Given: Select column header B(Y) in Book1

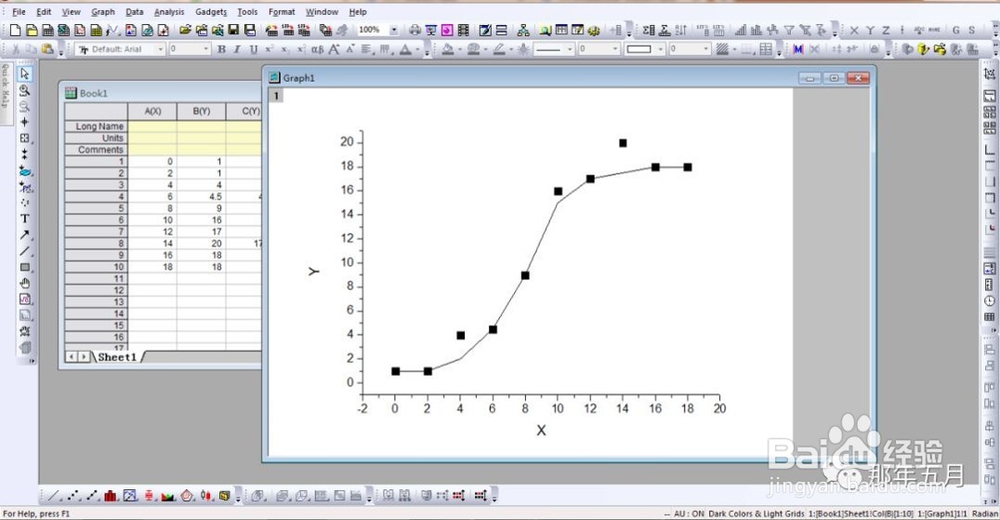Looking at the screenshot, I should pyautogui.click(x=202, y=111).
